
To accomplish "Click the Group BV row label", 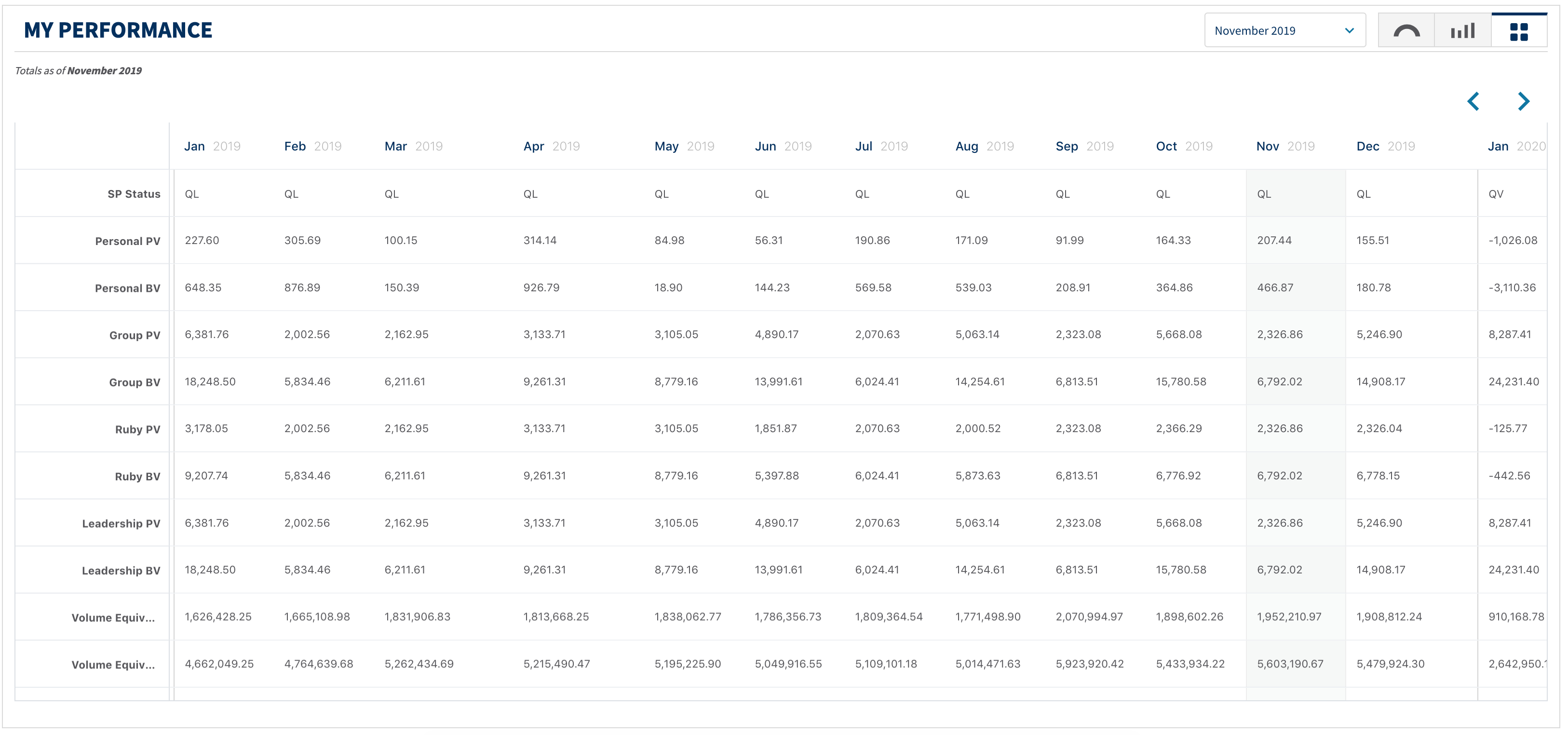I will tap(135, 382).
